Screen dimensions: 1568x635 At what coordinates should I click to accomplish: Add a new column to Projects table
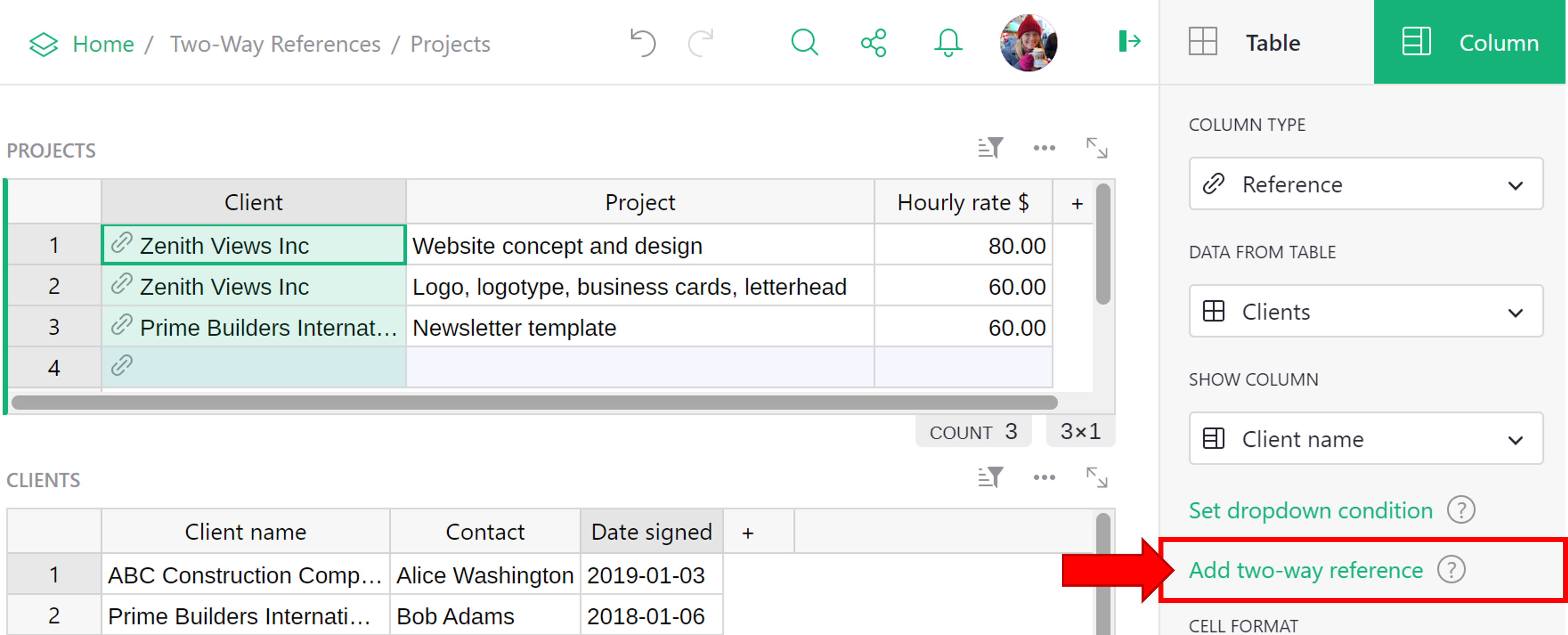point(1077,203)
